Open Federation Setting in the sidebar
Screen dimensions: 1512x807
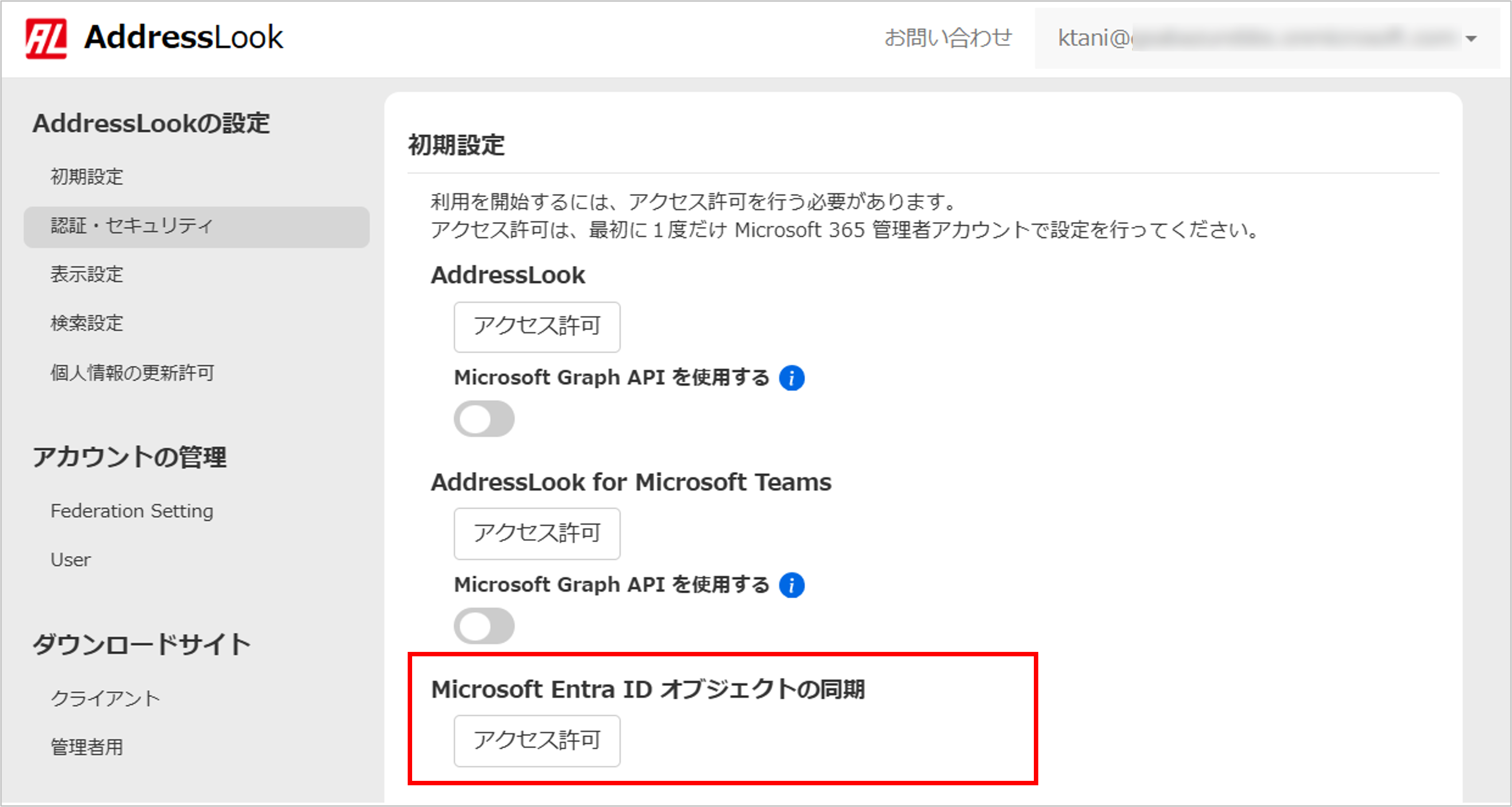(x=132, y=511)
